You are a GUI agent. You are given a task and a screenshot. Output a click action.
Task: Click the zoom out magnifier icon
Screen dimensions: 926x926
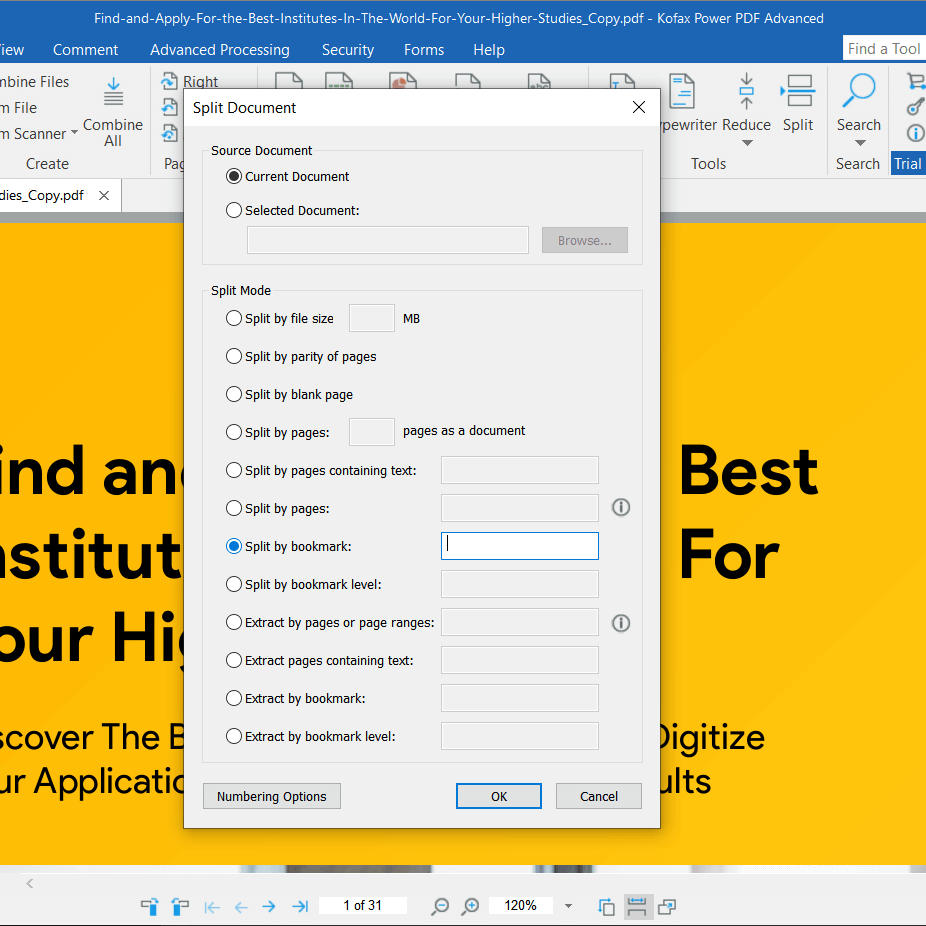440,907
